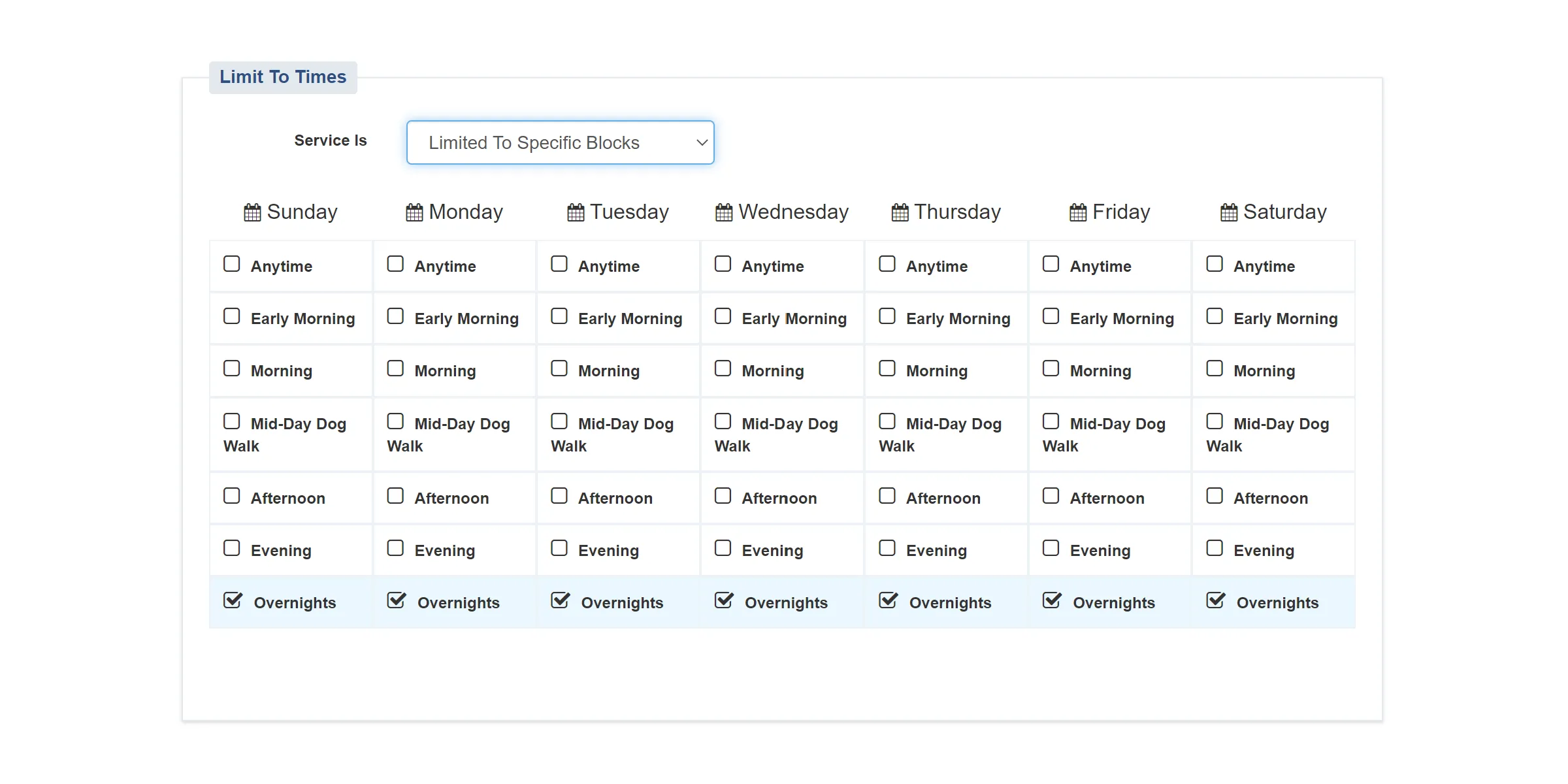Uncheck Overnights for Saturday

coord(1216,600)
